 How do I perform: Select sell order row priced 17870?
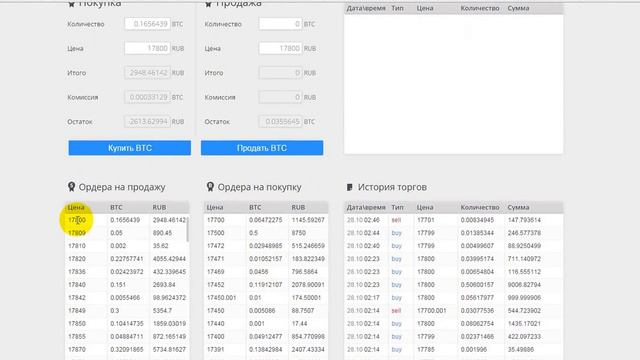pos(127,350)
